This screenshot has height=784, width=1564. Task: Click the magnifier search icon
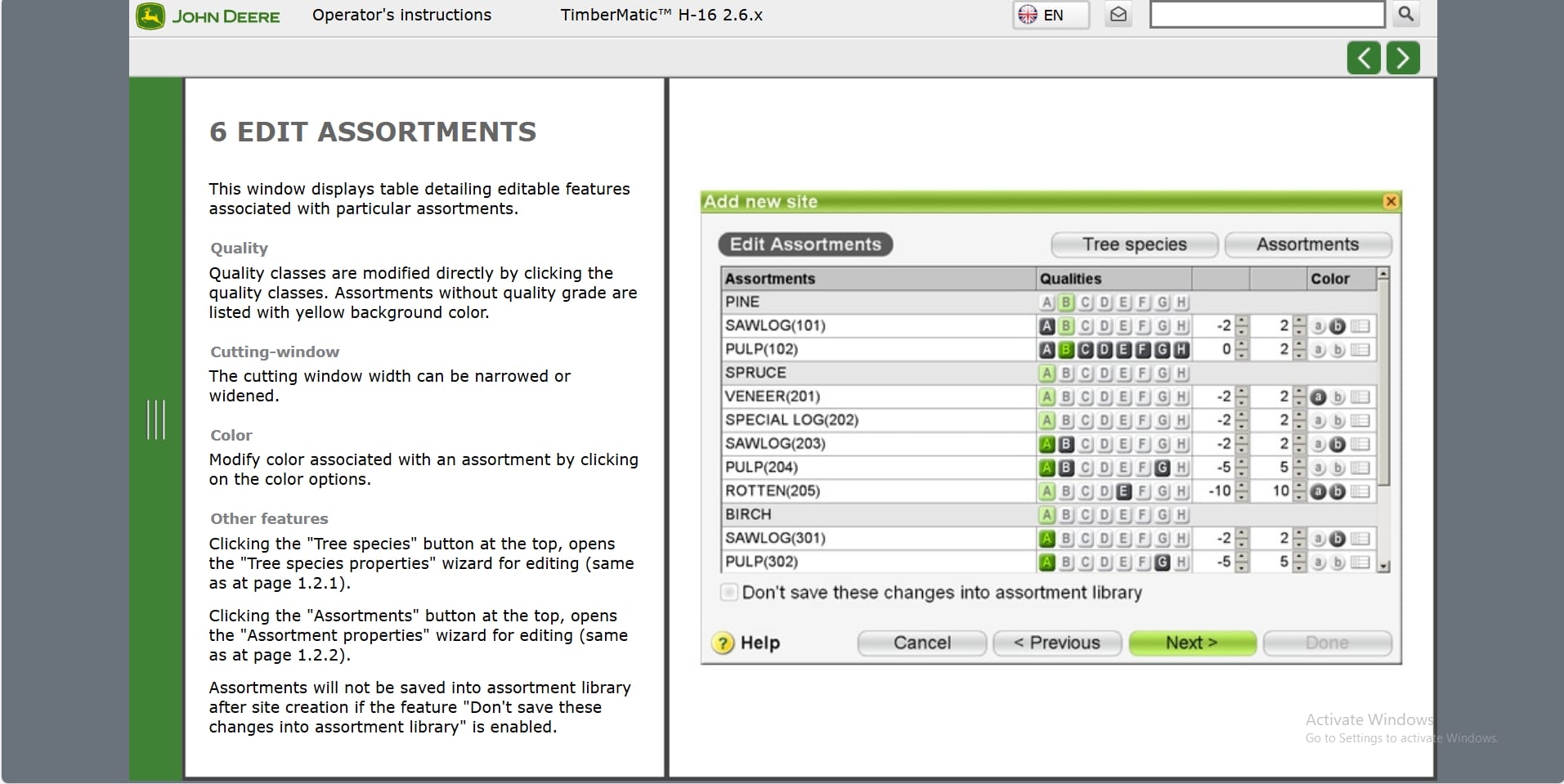pos(1405,14)
